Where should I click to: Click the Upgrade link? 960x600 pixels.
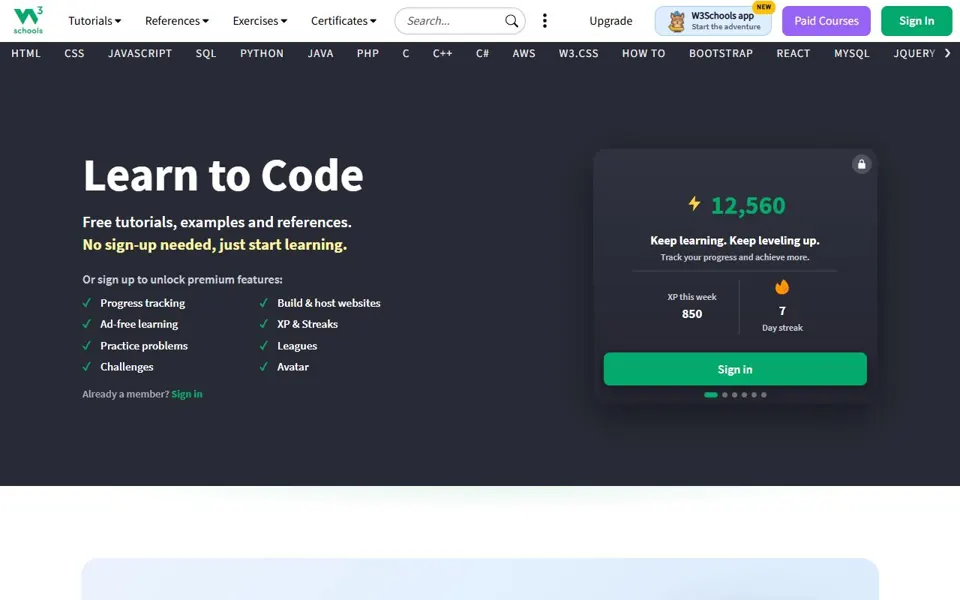point(610,21)
